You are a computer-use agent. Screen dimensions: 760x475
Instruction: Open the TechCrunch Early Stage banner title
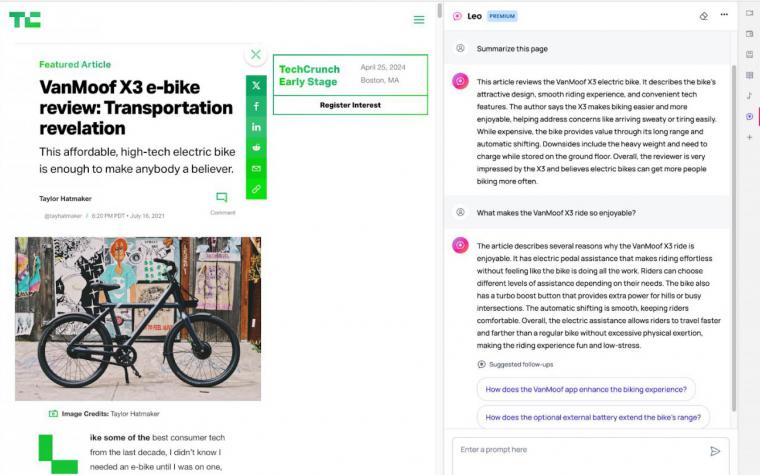[309, 76]
